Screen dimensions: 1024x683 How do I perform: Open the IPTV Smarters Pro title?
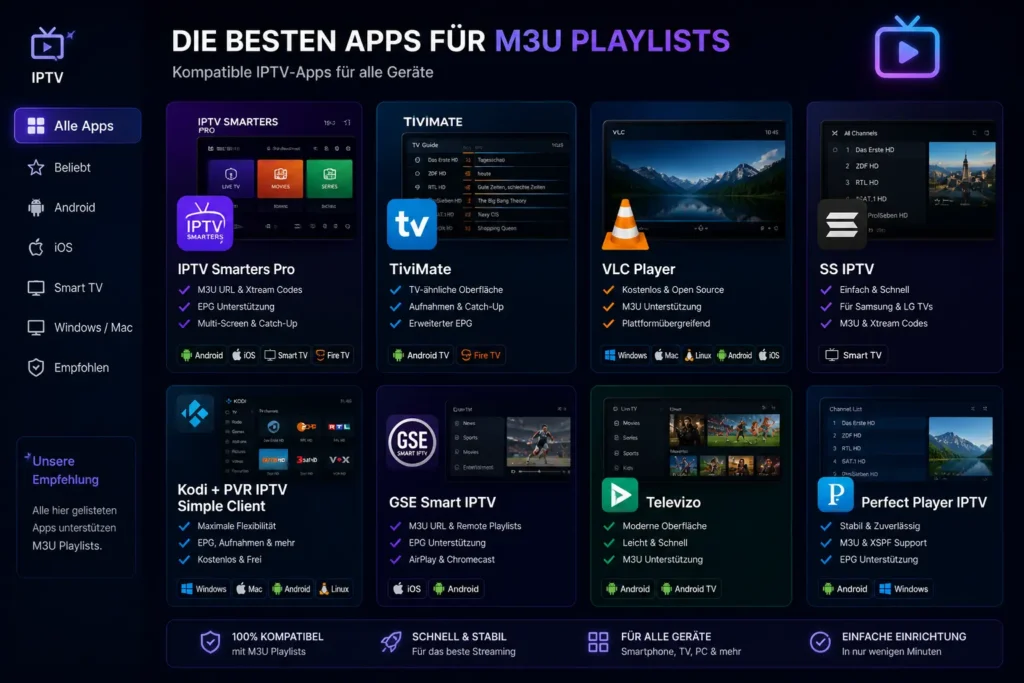point(236,269)
